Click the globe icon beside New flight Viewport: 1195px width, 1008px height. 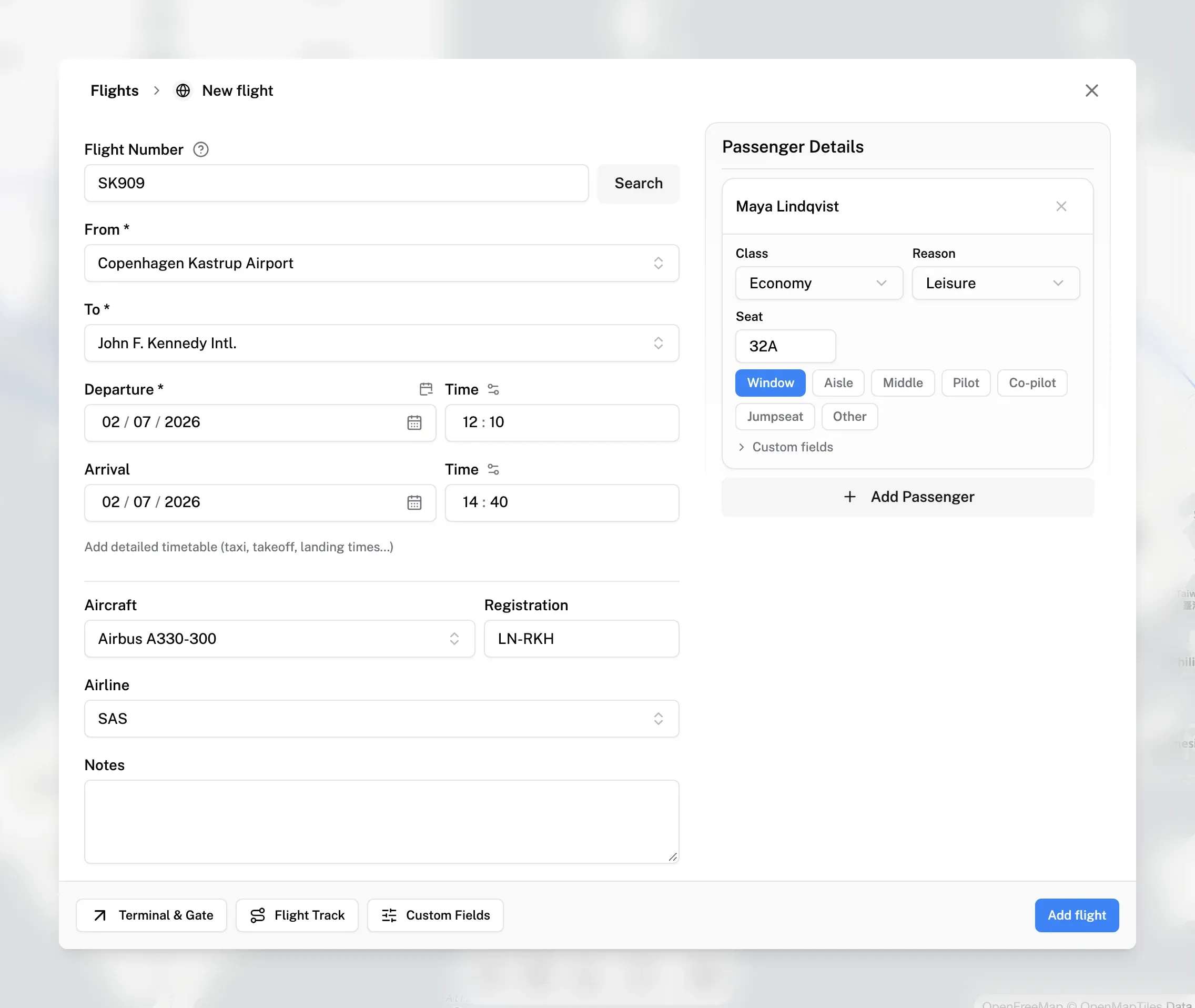pyautogui.click(x=183, y=91)
